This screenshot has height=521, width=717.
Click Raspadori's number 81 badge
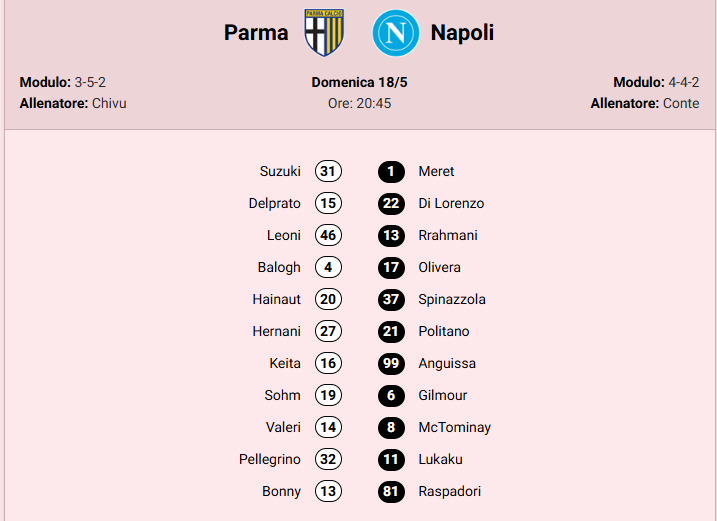[391, 491]
